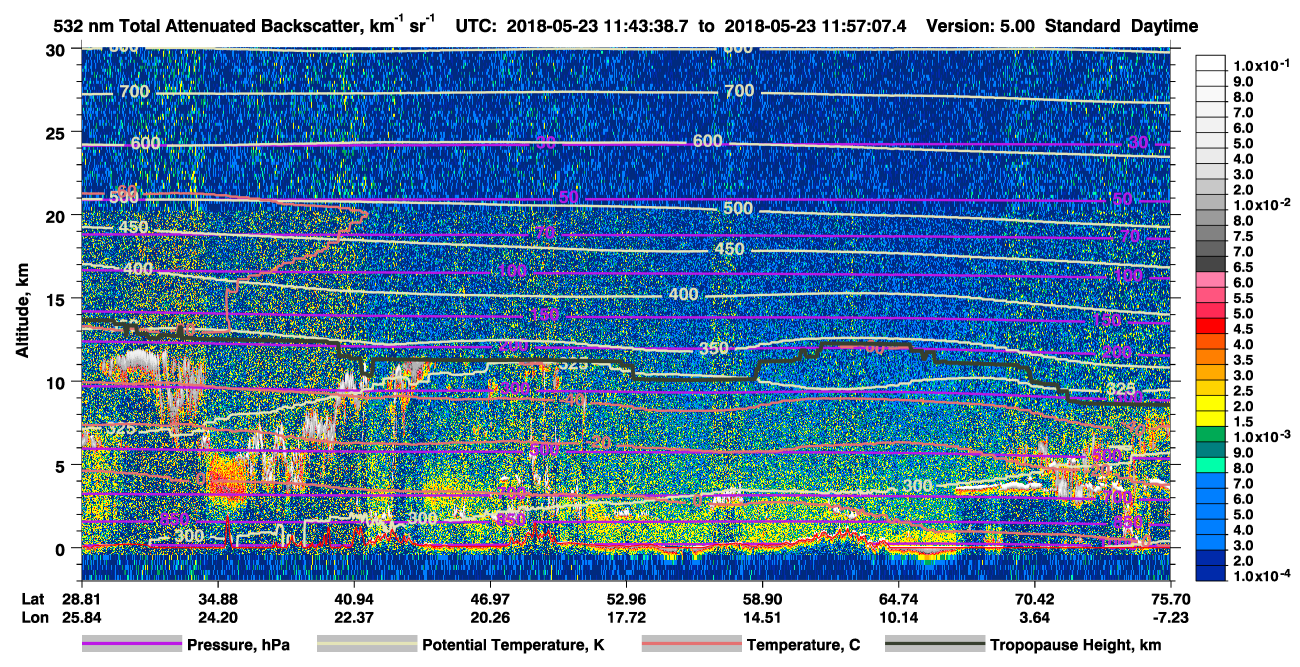Click the 'Altitude, km' axis label

(23, 313)
